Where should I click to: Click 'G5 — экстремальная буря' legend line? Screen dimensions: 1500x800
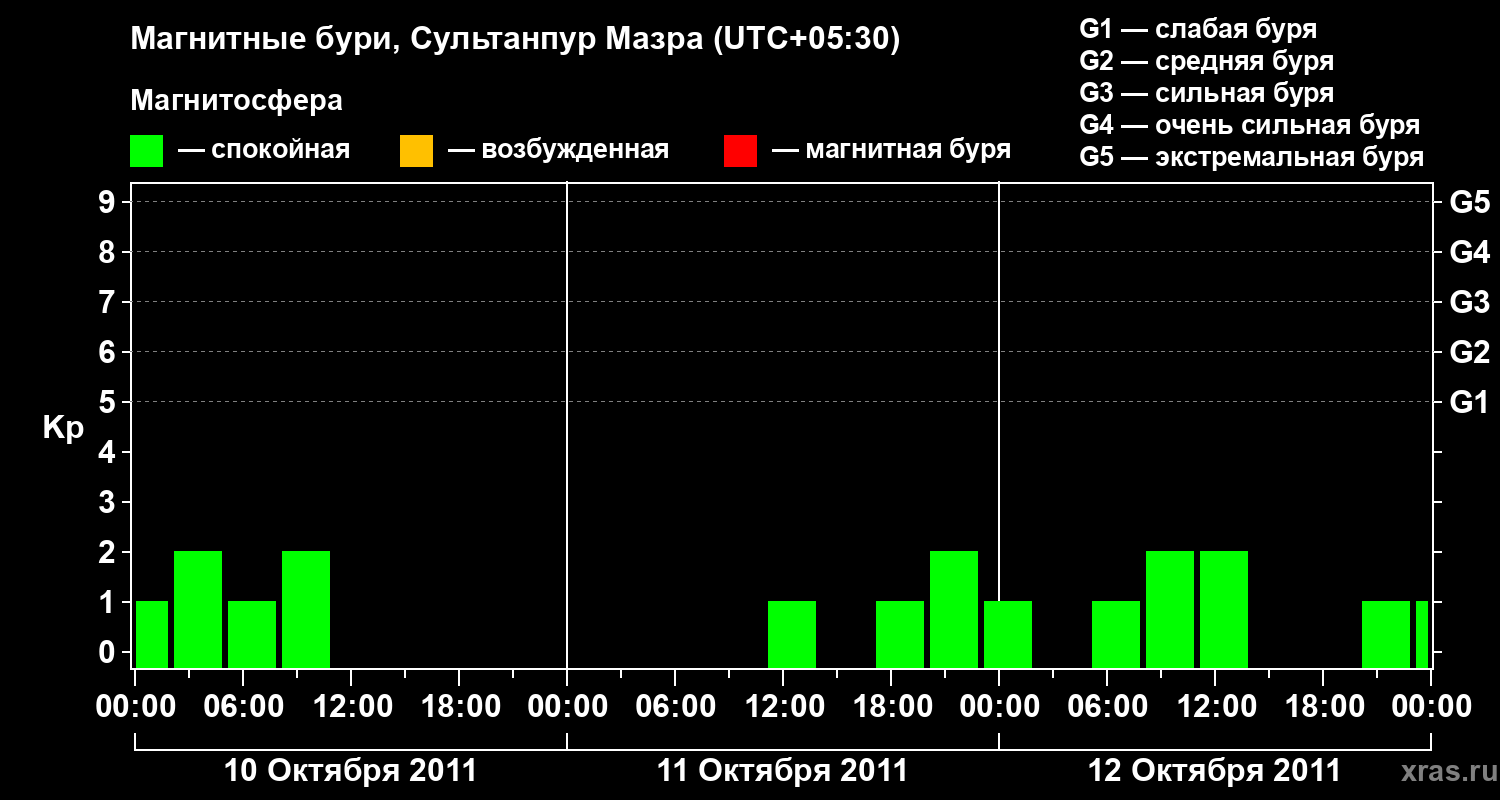(1252, 158)
